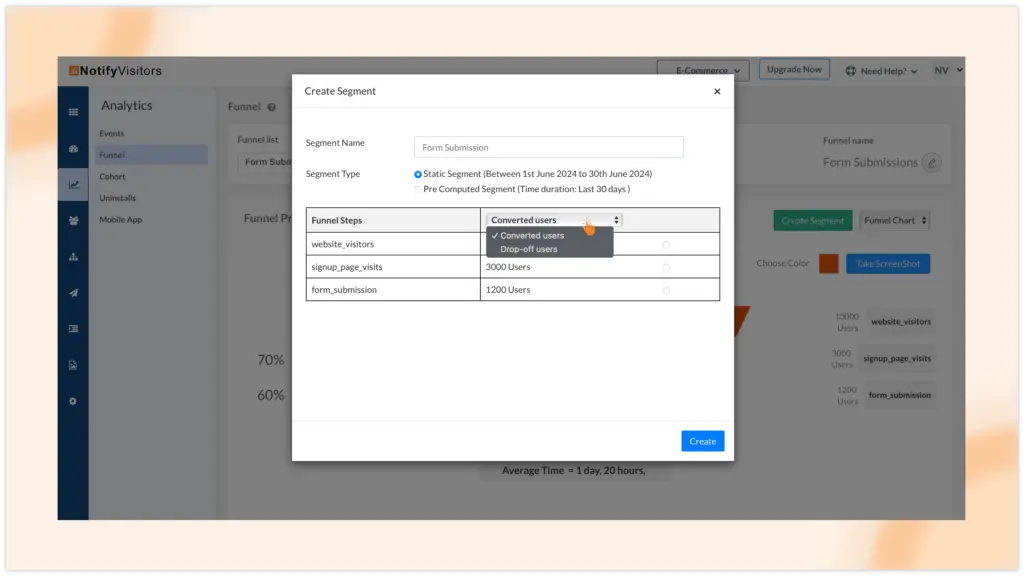Go to Cohort in Analytics menu

pyautogui.click(x=112, y=177)
